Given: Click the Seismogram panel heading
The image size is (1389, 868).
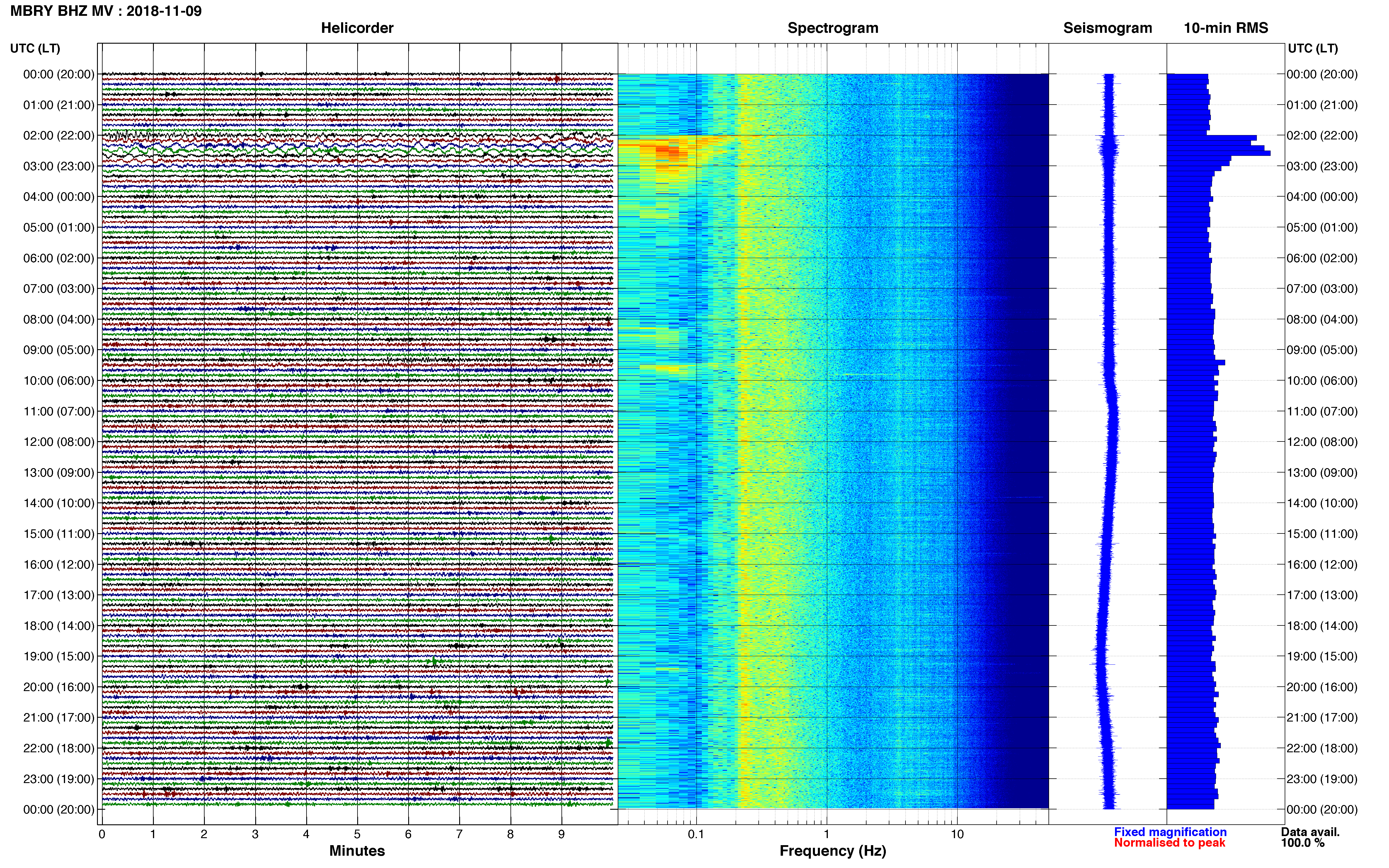Looking at the screenshot, I should [1108, 28].
